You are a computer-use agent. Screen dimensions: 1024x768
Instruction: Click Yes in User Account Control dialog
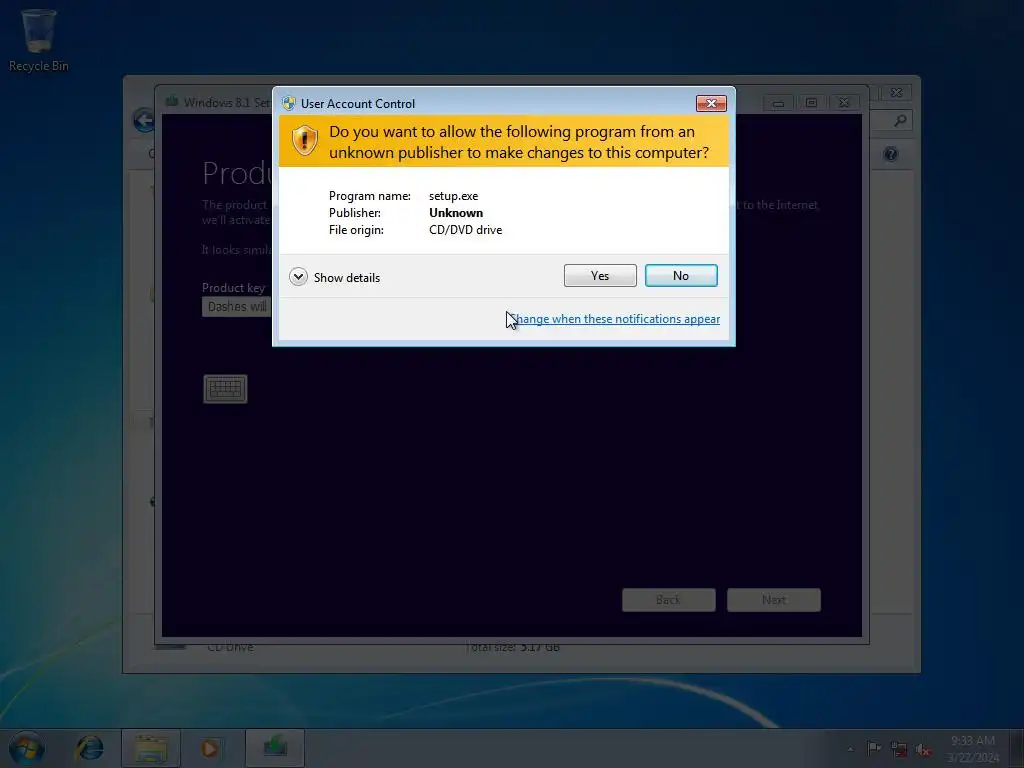click(x=600, y=276)
